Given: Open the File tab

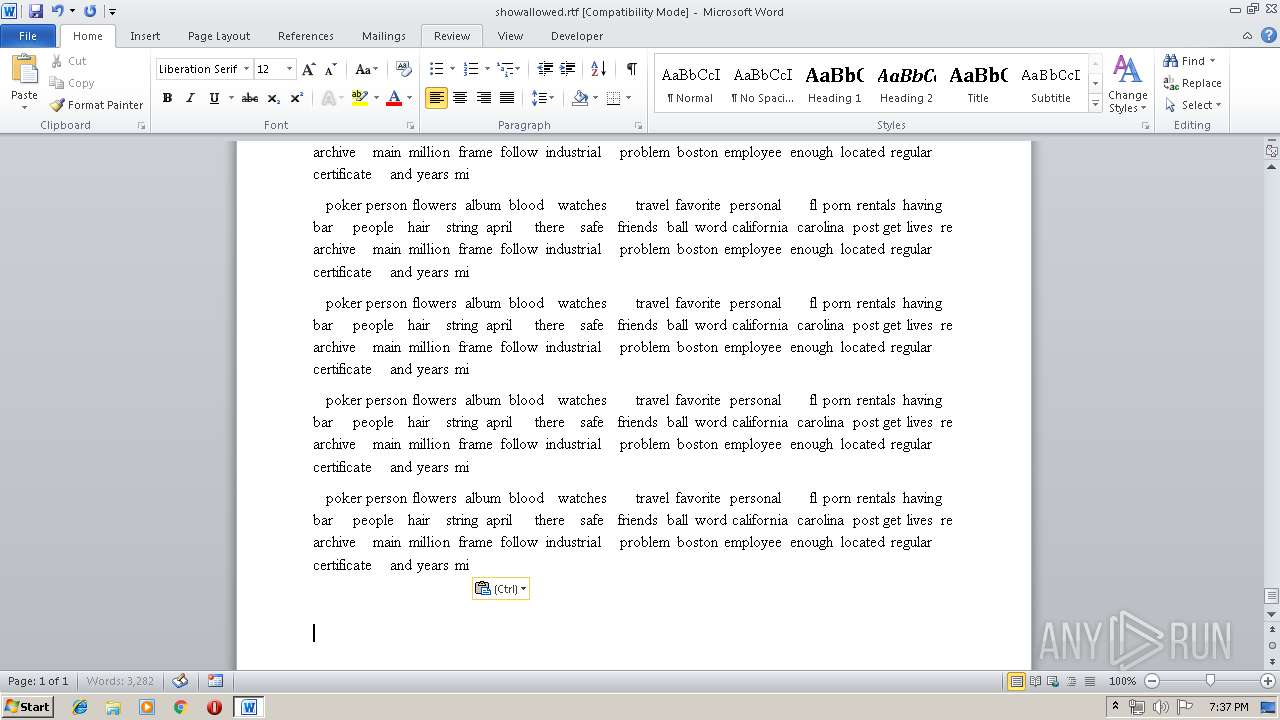Looking at the screenshot, I should (28, 36).
